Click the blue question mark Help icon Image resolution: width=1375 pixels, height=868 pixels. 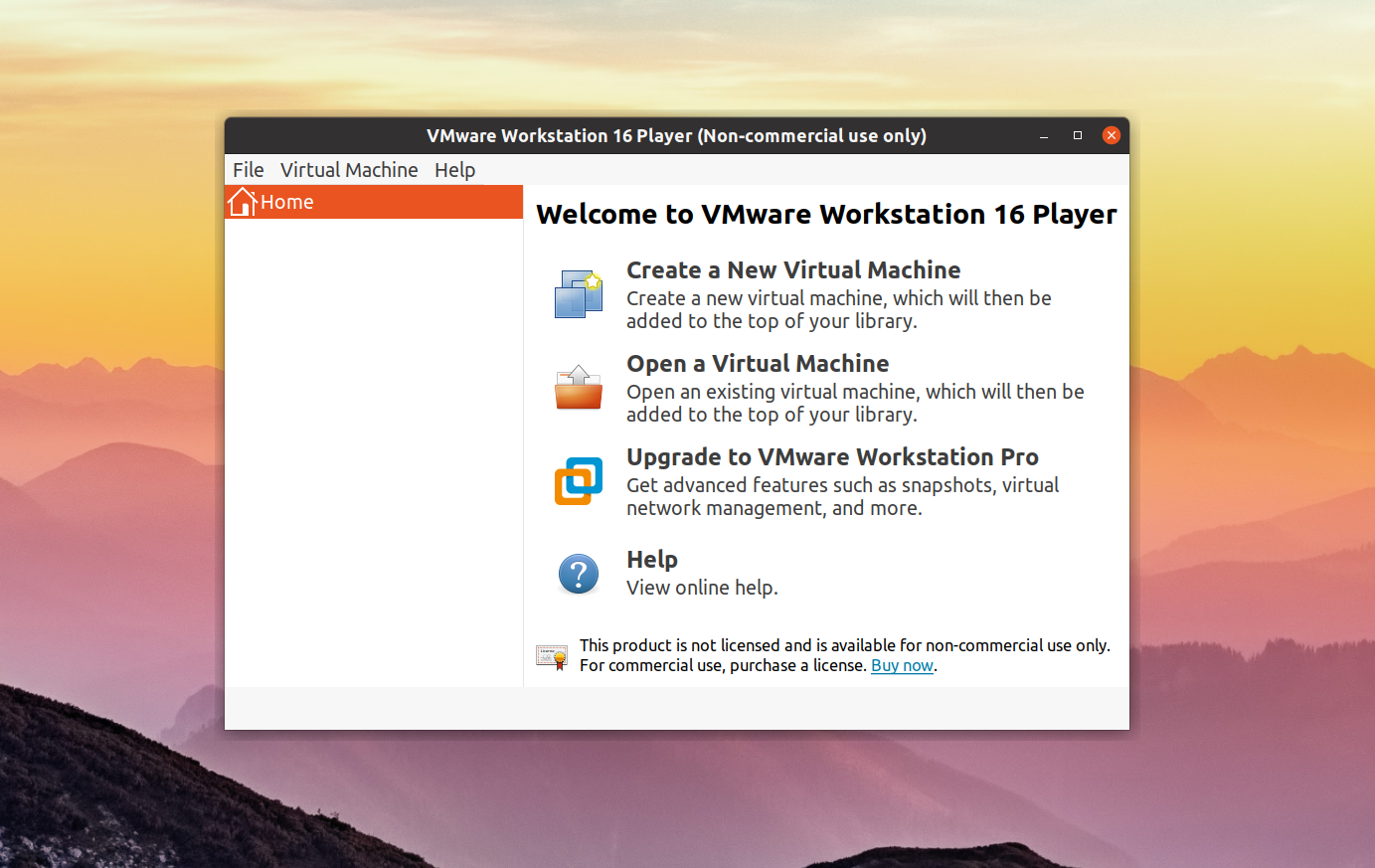pos(579,574)
